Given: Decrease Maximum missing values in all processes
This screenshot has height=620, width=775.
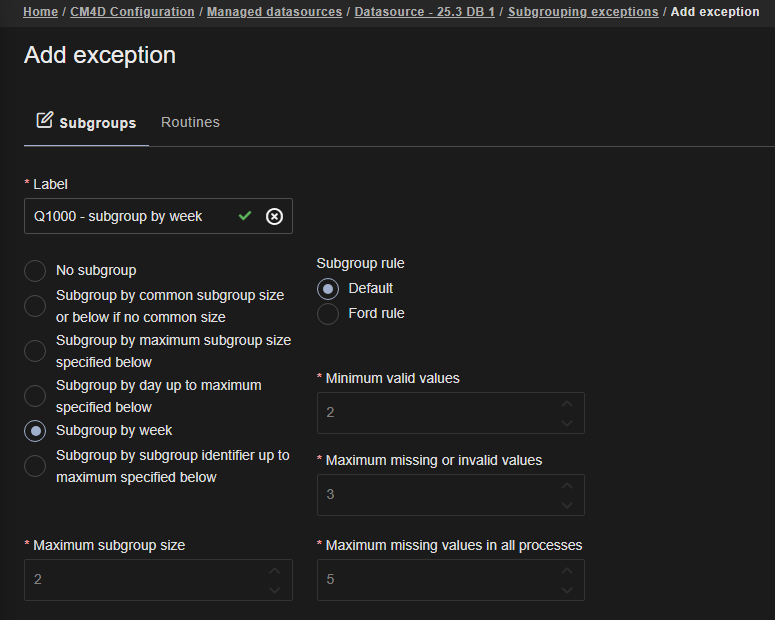Looking at the screenshot, I should point(567,589).
